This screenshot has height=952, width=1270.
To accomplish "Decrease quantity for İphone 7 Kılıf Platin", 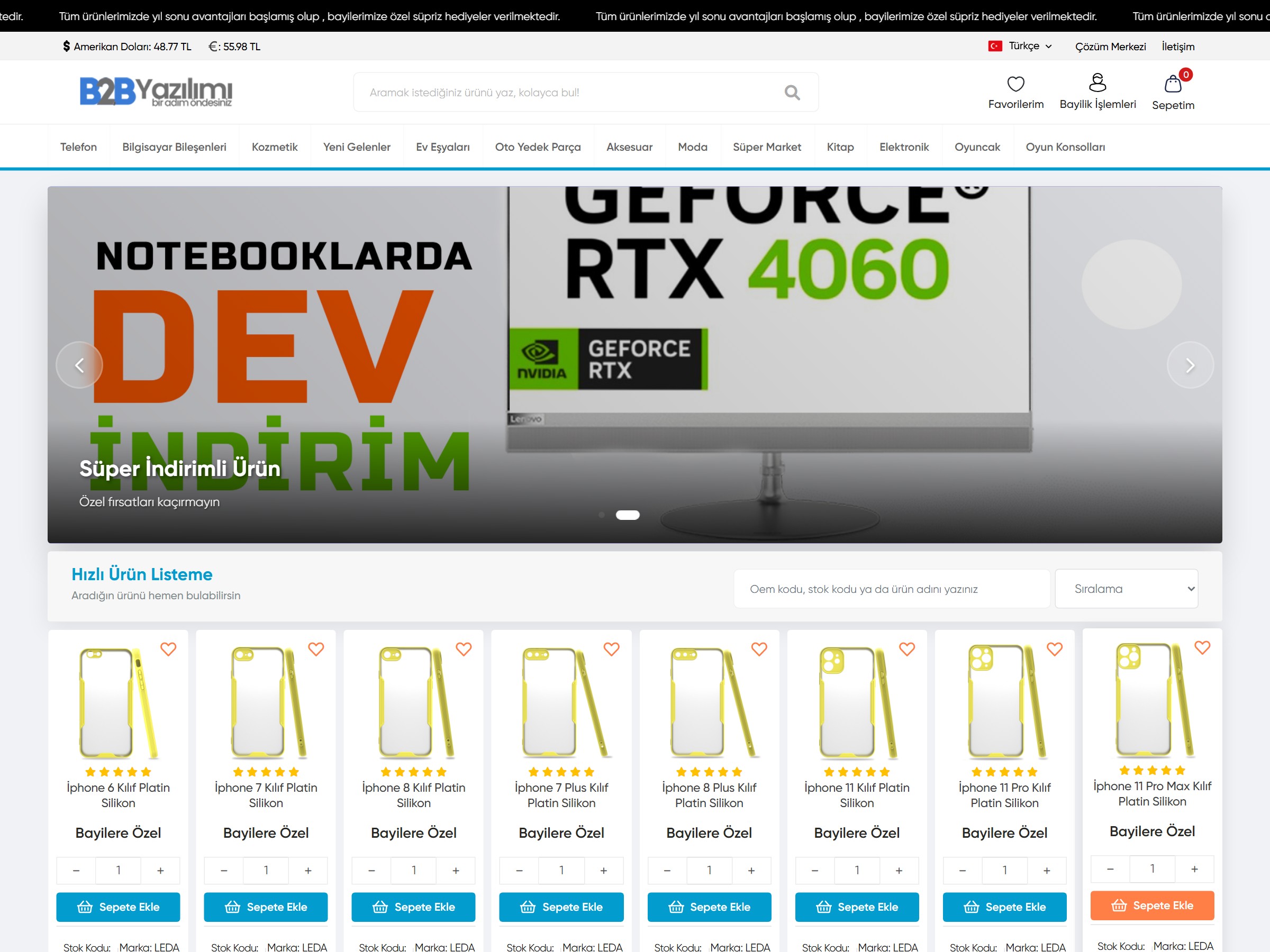I will point(224,871).
